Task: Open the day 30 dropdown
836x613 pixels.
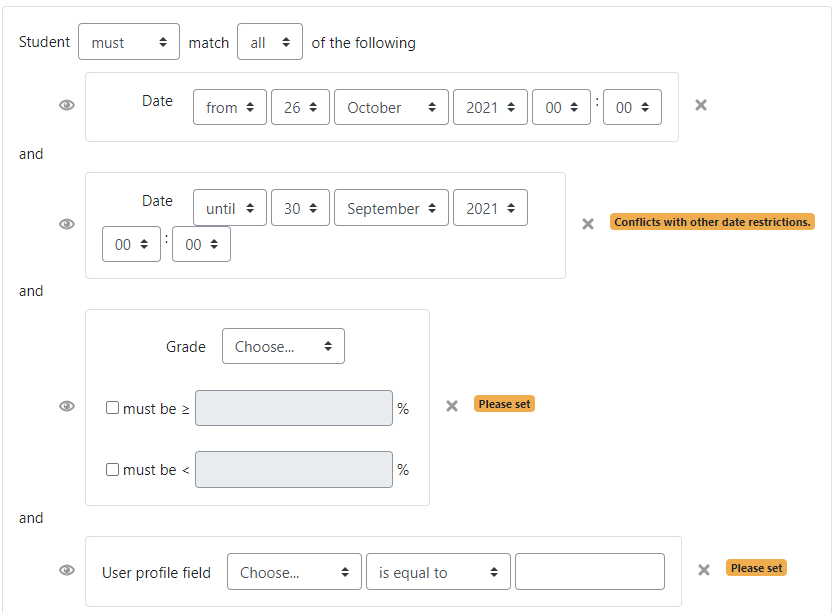Action: click(300, 207)
